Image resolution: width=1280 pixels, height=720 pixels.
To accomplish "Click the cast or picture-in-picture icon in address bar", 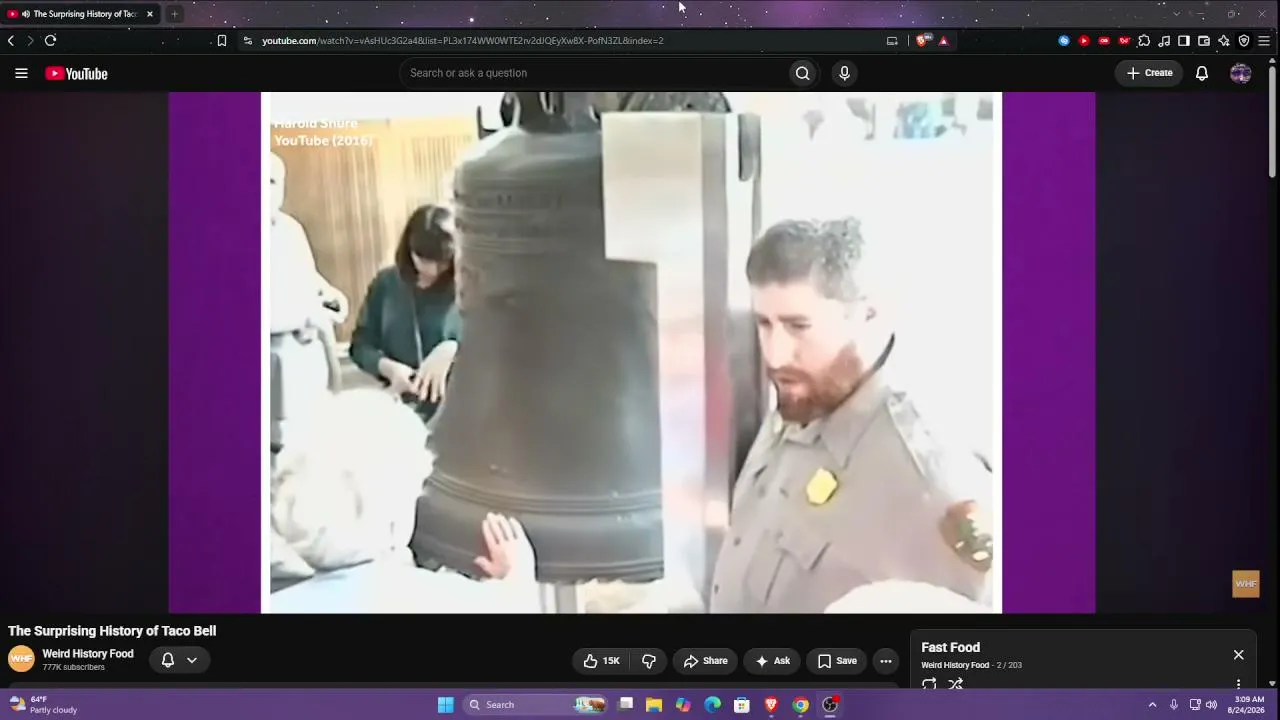I will pos(892,41).
